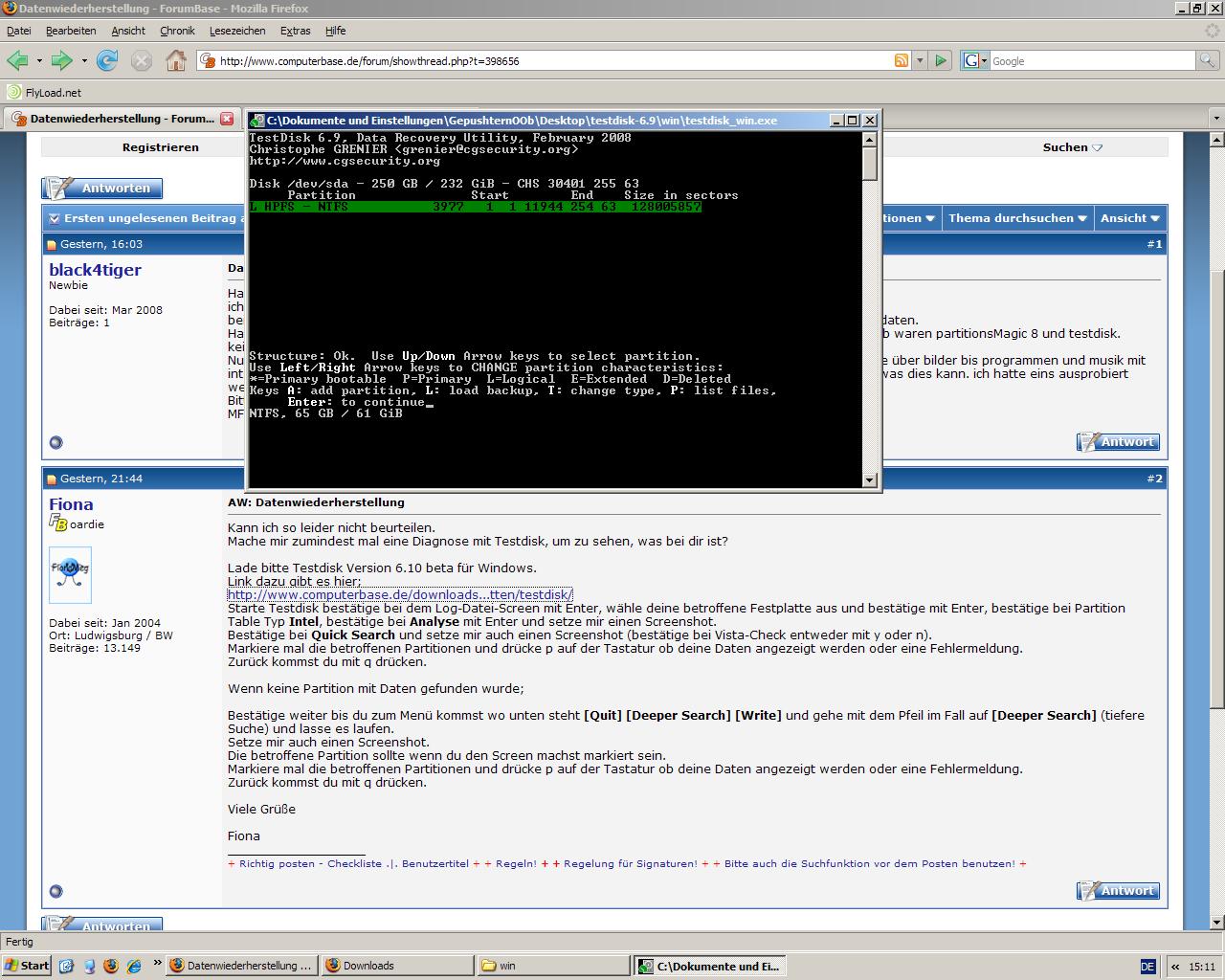1225x980 pixels.
Task: Switch to Downloads taskbar button
Action: (x=397, y=966)
